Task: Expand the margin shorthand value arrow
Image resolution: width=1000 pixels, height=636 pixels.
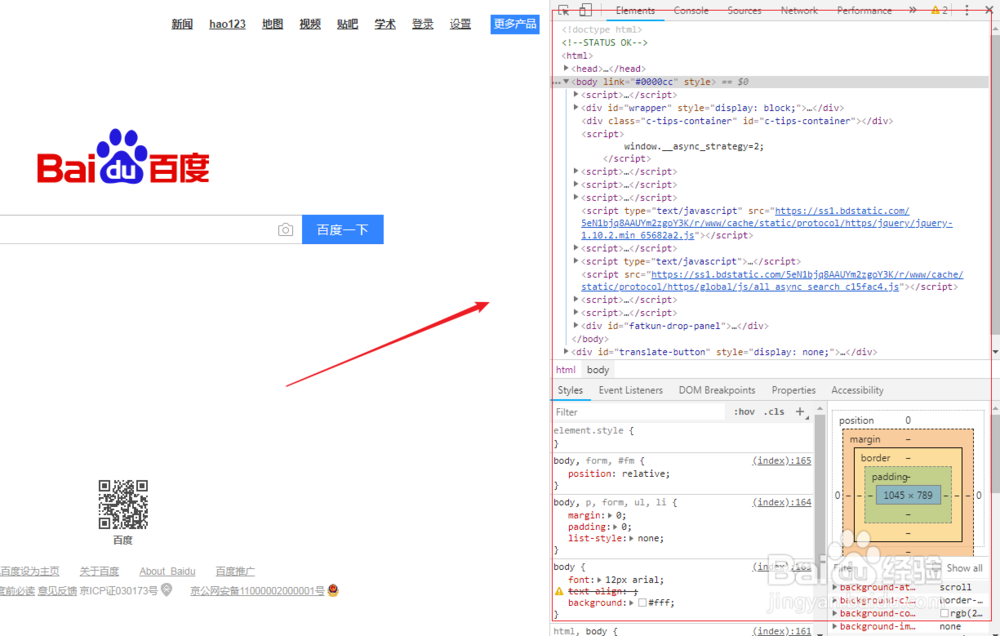Action: [x=610, y=515]
